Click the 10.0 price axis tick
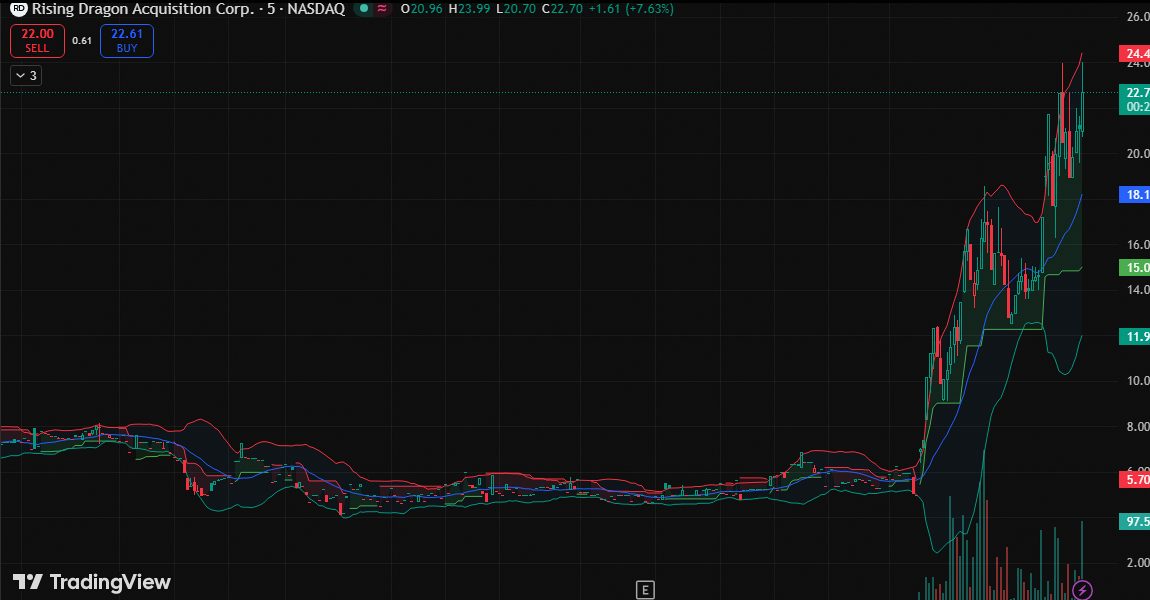The width and height of the screenshot is (1150, 600). point(1138,381)
